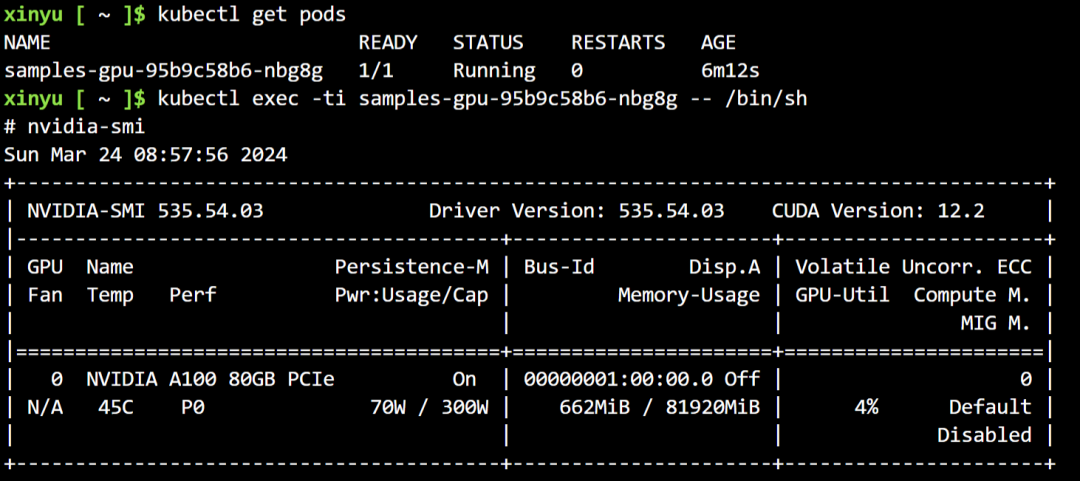Click the 'kubectl exec' command line
Viewport: 1080px width, 481px height.
482,99
